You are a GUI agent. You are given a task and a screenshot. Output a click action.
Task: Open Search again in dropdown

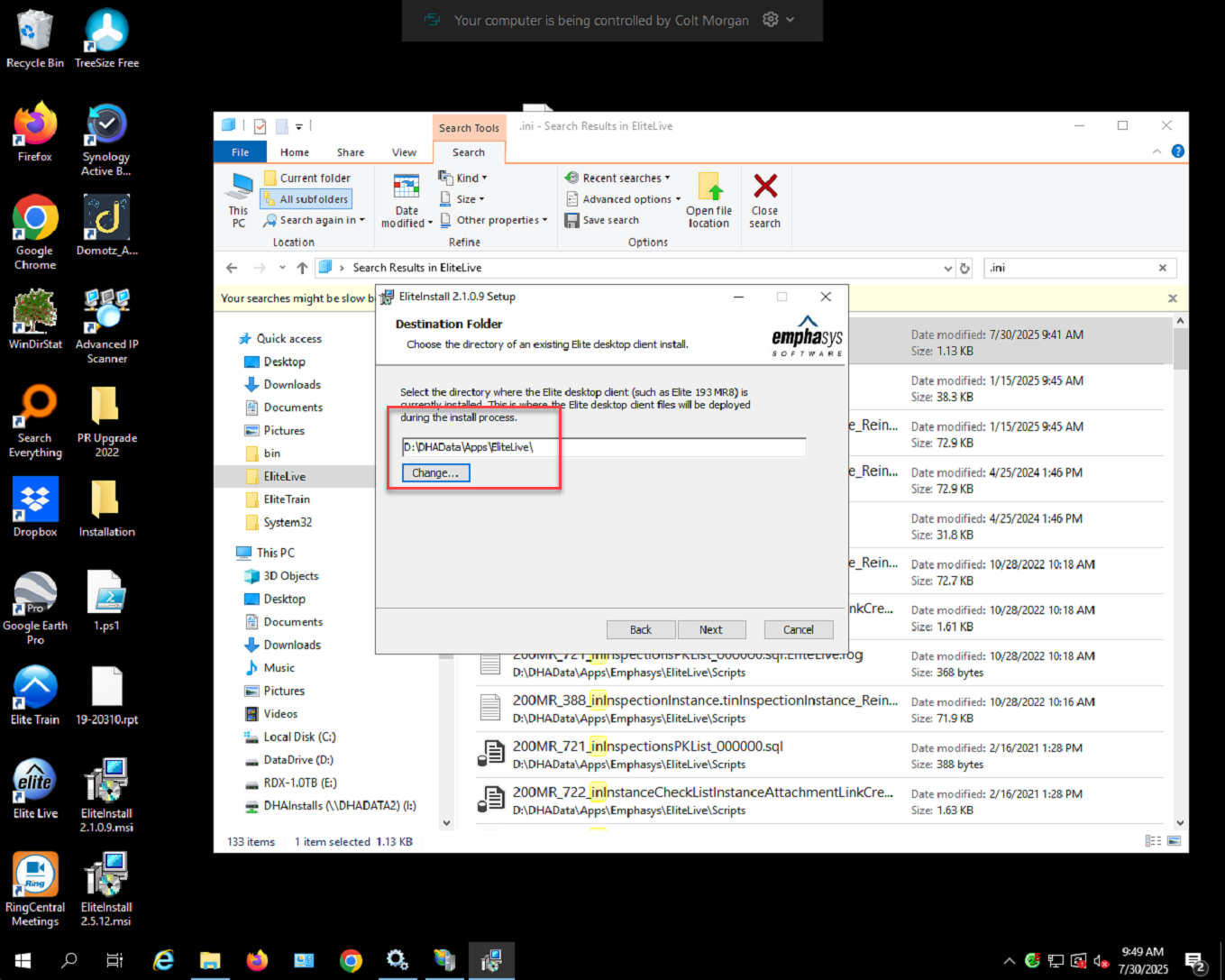tap(315, 220)
